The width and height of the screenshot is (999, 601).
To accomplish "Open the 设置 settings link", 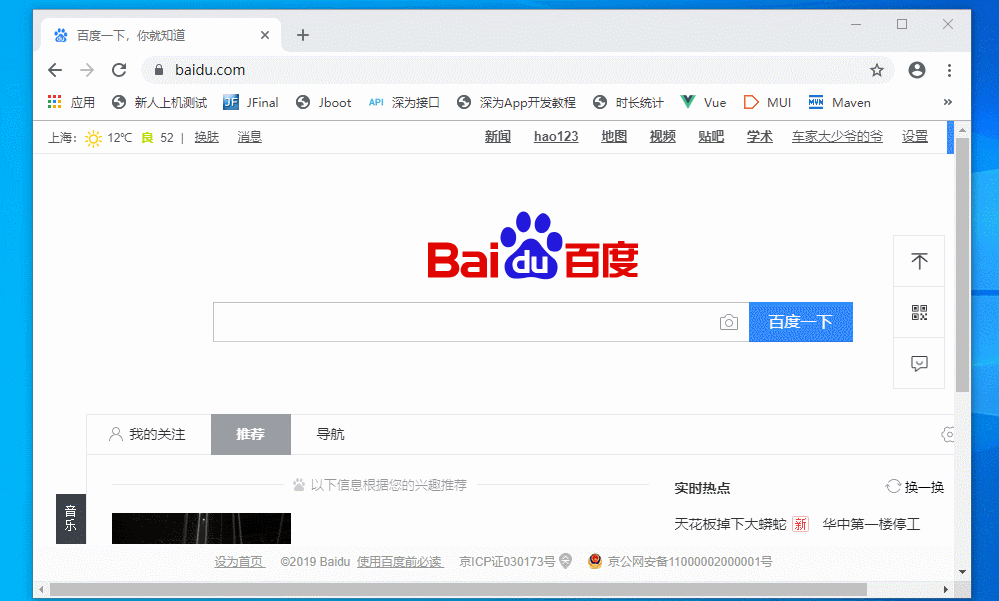I will coord(915,136).
